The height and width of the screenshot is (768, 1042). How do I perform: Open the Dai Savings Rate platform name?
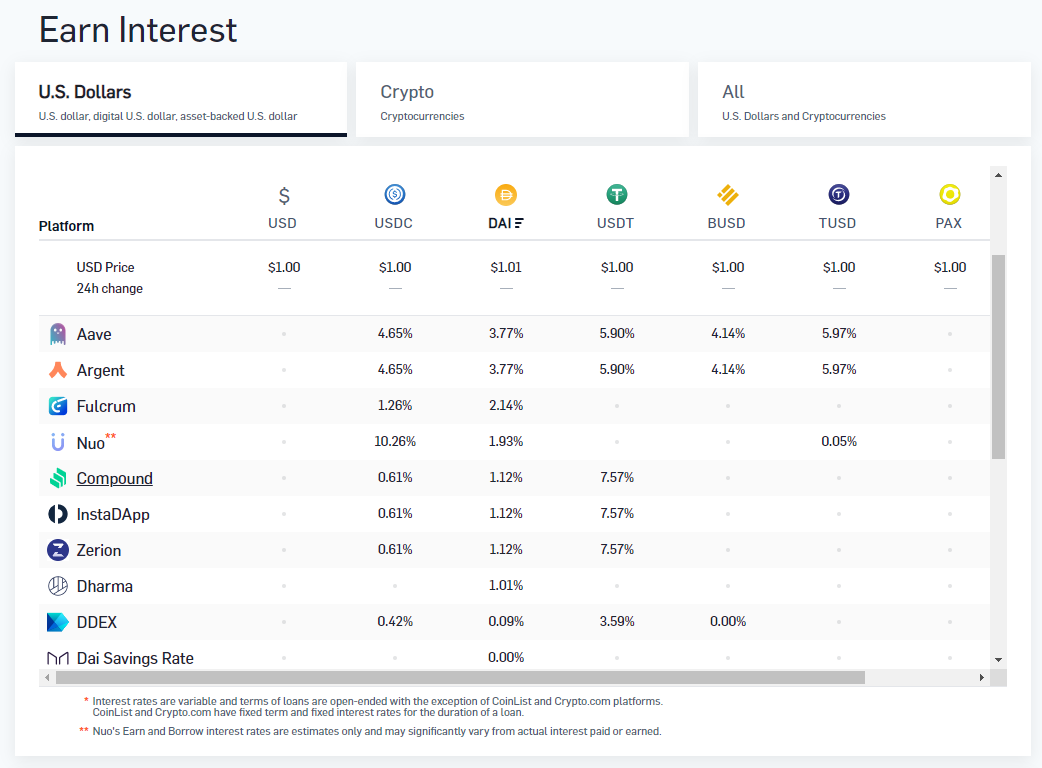[x=136, y=658]
